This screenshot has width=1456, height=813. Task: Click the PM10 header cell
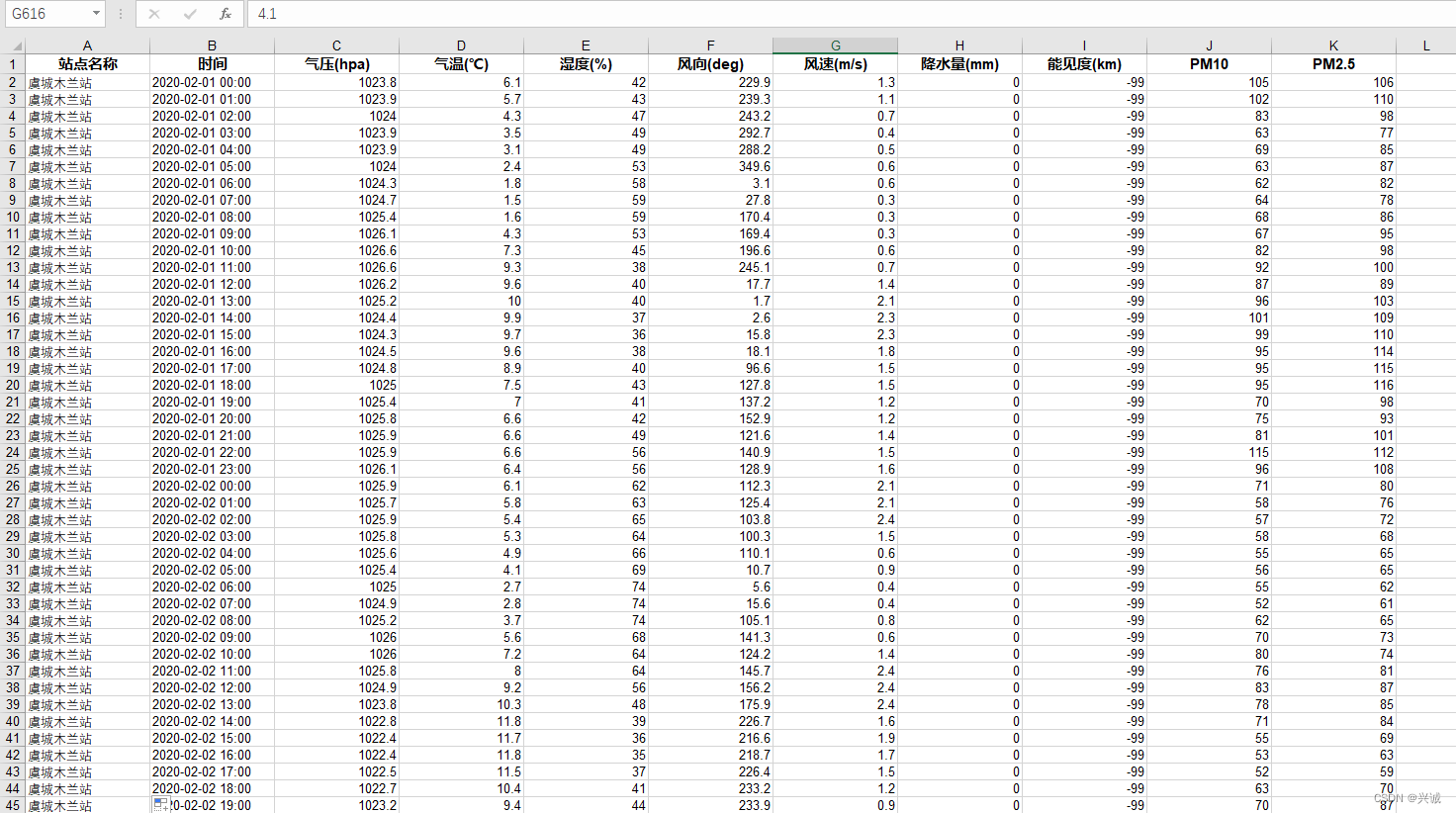(1209, 64)
